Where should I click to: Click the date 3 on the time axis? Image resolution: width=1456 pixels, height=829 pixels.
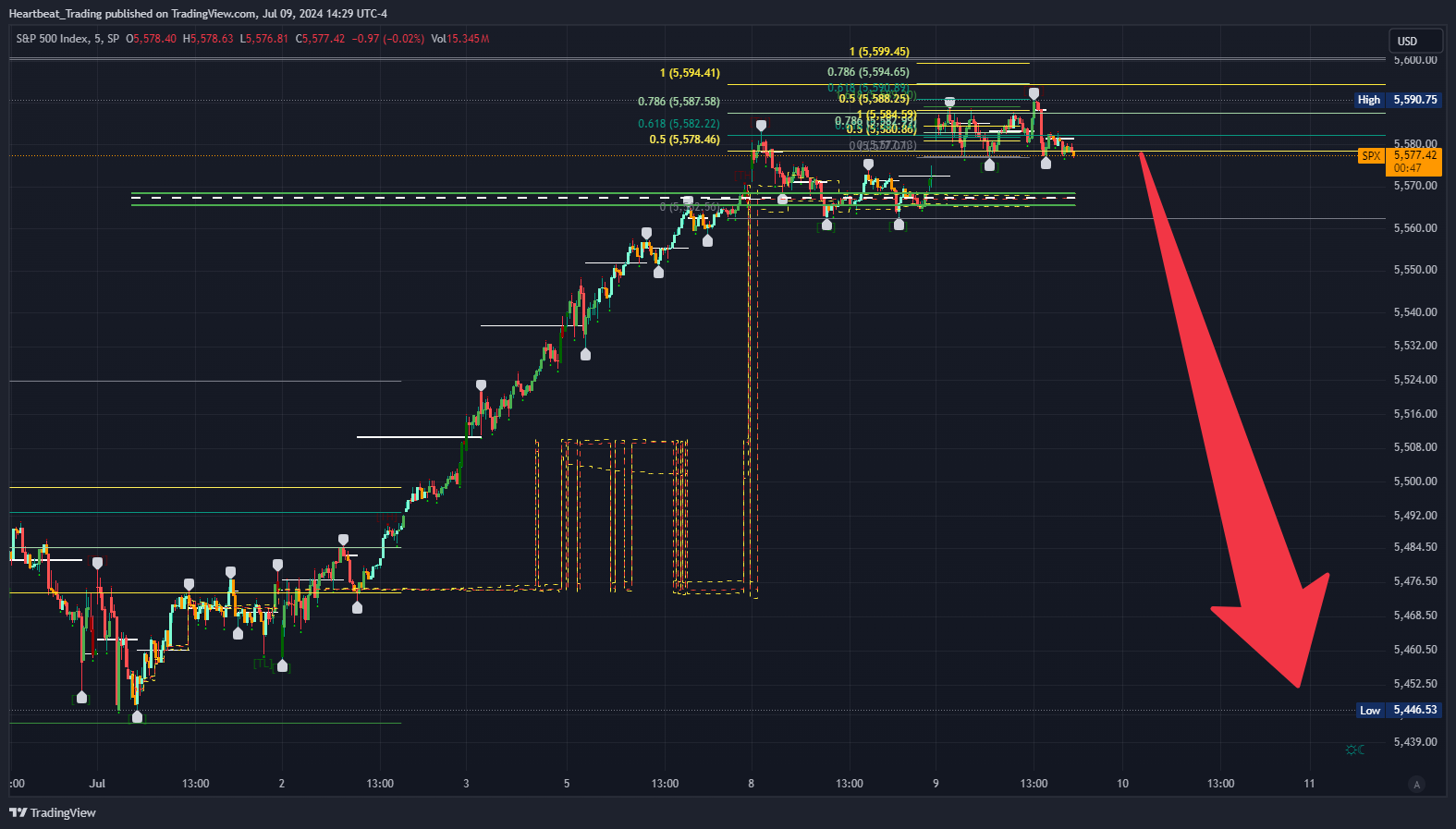pos(466,784)
